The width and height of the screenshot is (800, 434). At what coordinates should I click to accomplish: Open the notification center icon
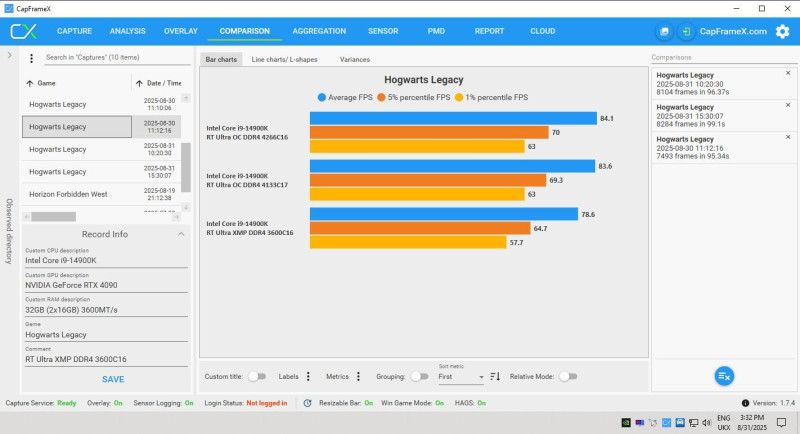pos(781,422)
